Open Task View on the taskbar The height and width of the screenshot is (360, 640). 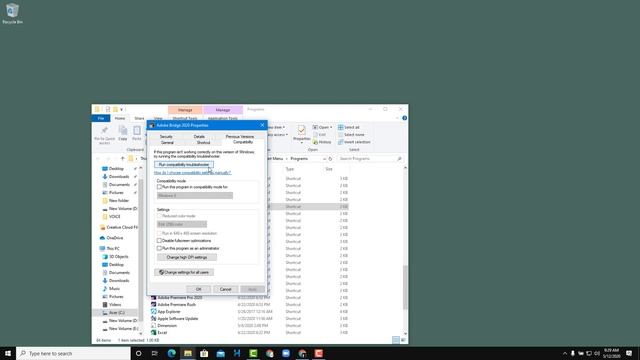(x=155, y=353)
